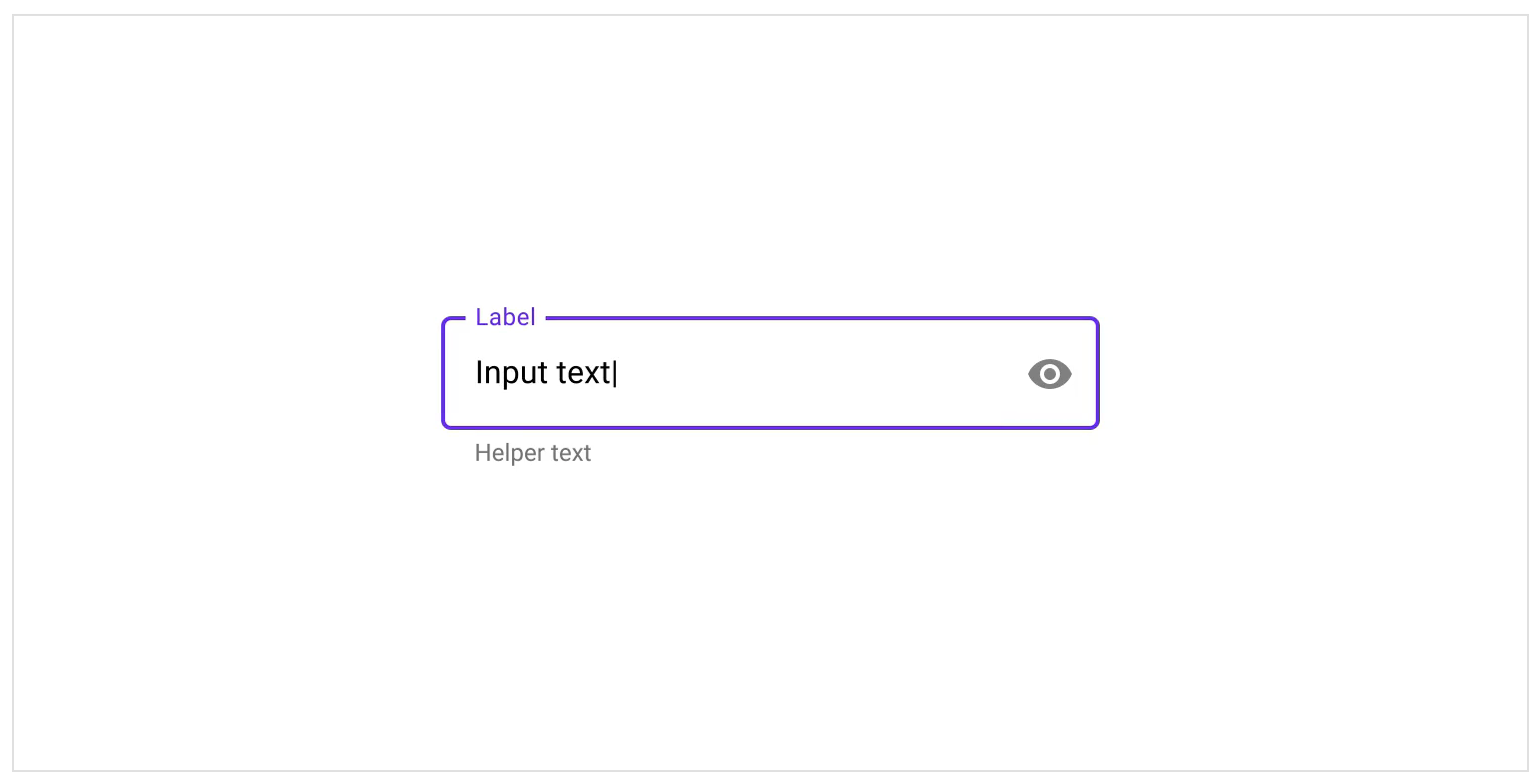
Task: Click the purple Label caption above the field
Action: tap(505, 317)
